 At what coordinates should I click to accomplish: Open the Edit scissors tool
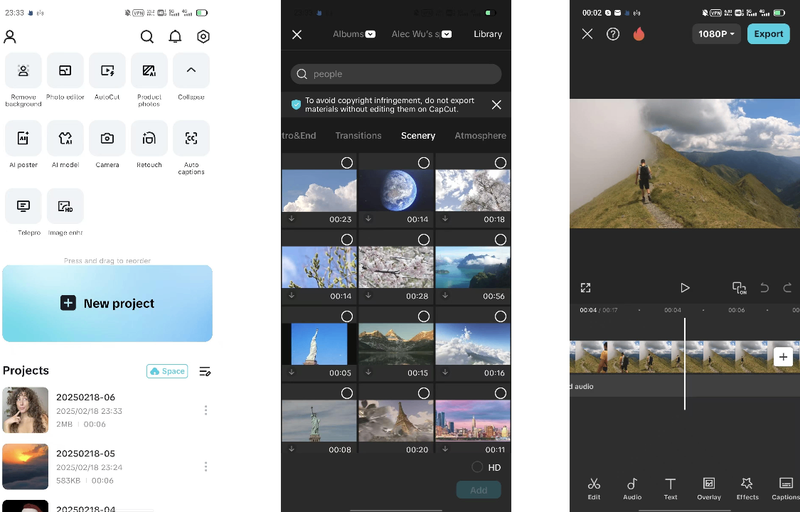(x=594, y=489)
